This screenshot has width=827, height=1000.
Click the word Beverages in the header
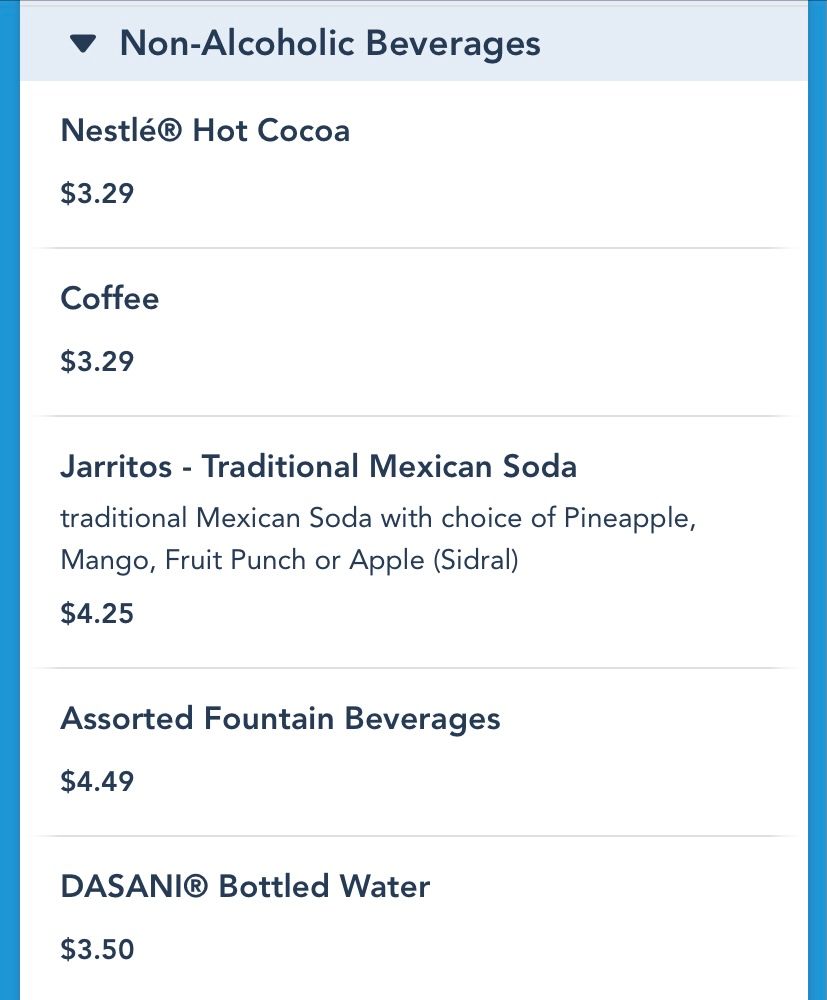pos(453,44)
